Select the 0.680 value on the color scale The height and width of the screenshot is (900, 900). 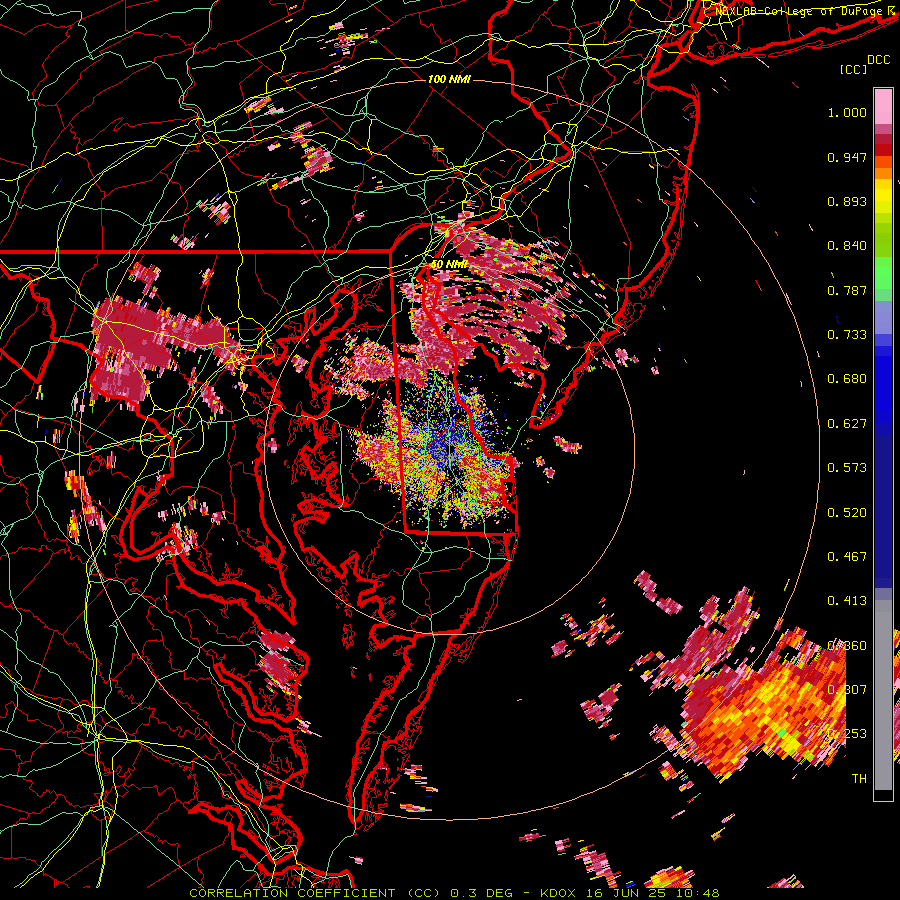tap(847, 379)
